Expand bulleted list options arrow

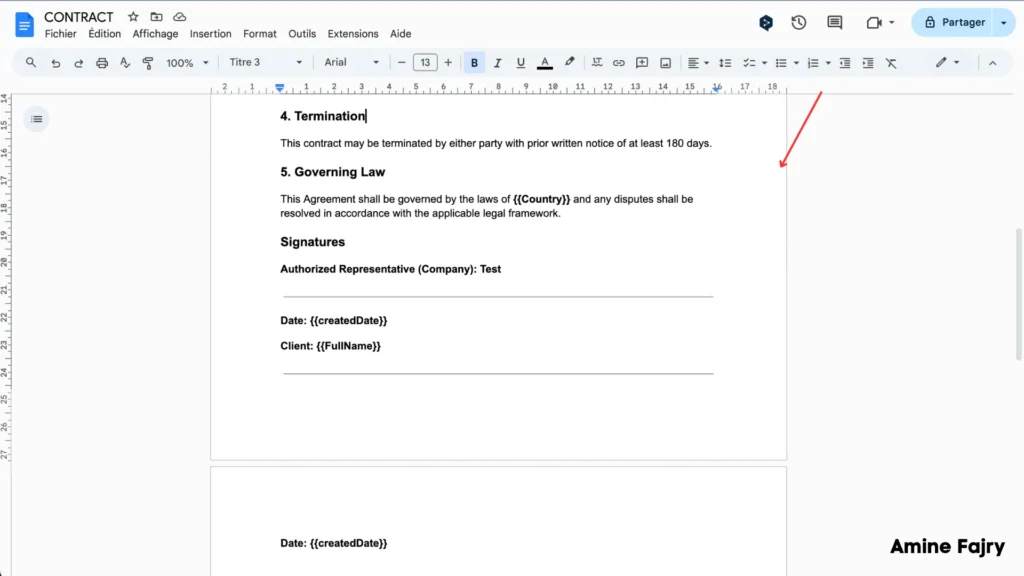point(796,63)
